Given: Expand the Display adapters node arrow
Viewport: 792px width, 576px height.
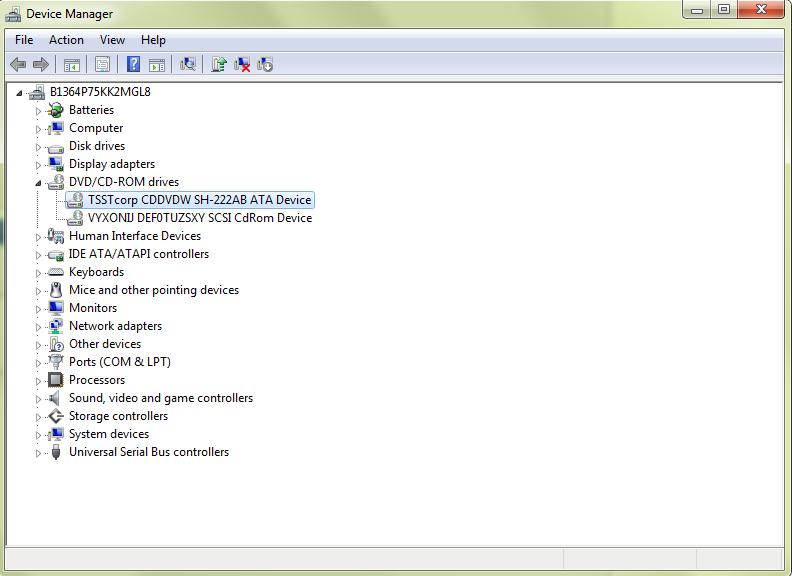Looking at the screenshot, I should click(38, 165).
